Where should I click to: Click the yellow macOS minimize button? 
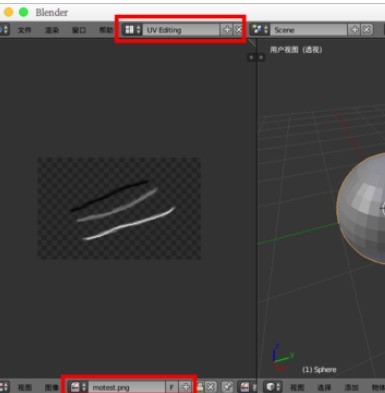tap(8, 12)
